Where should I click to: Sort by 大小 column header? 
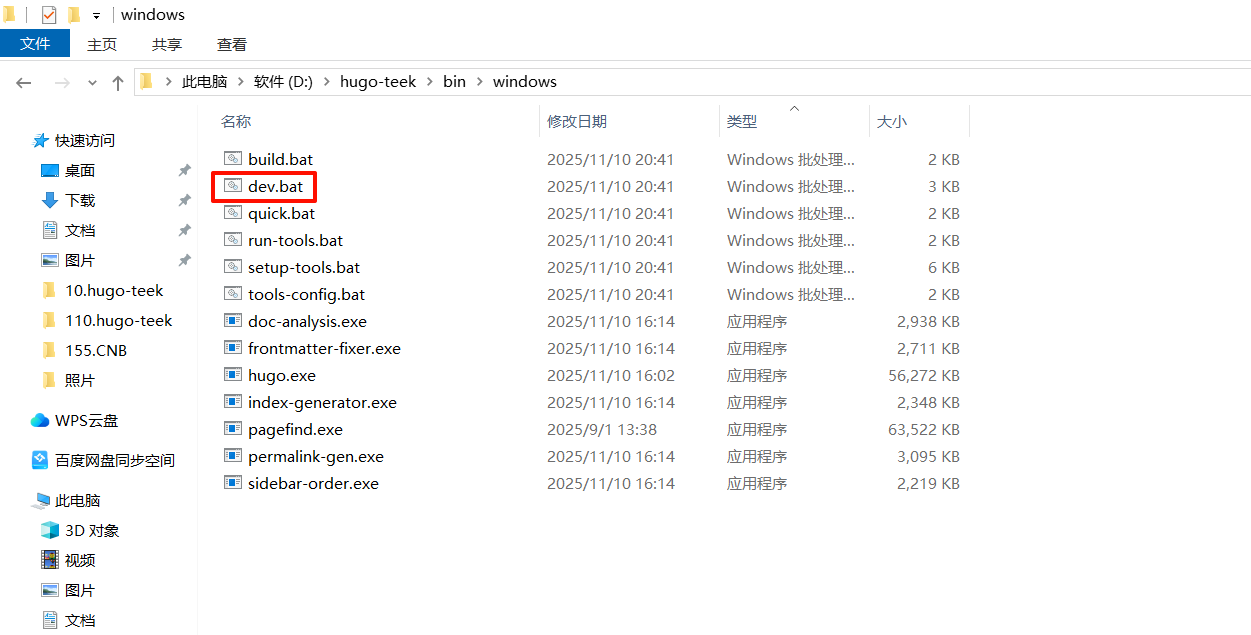pyautogui.click(x=892, y=121)
